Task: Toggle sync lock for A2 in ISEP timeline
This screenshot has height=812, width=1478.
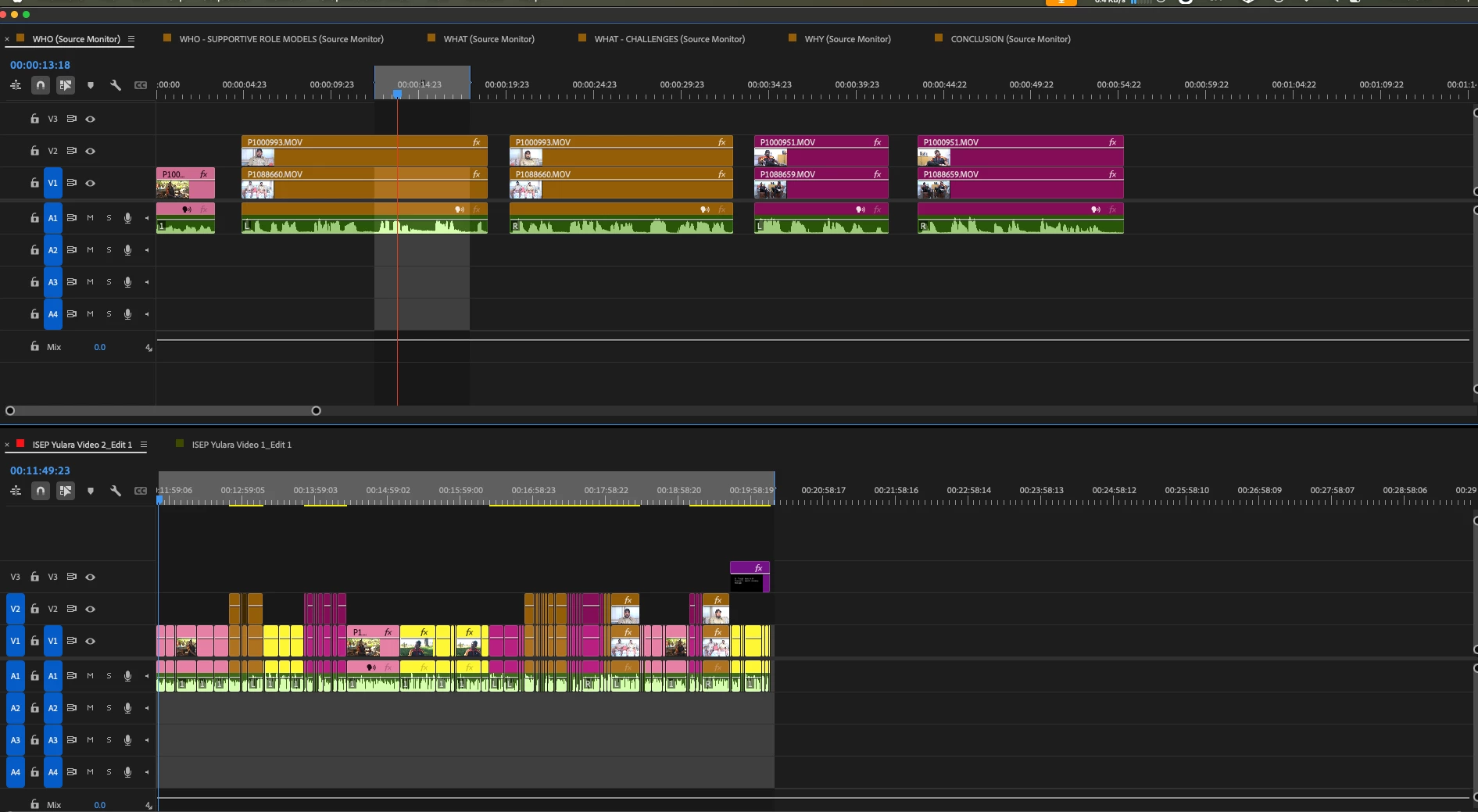Action: 71,708
